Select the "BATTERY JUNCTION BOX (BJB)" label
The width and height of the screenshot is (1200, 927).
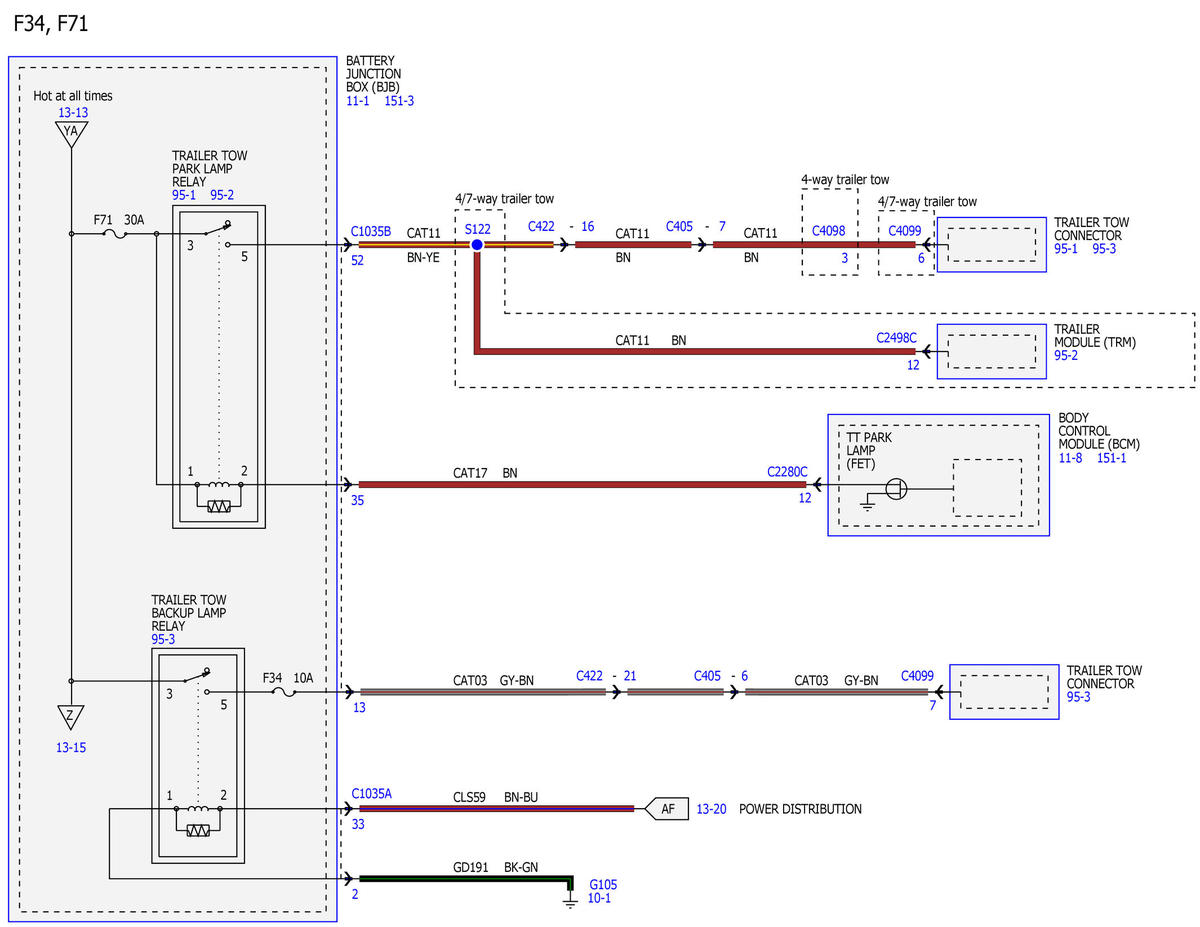pos(375,74)
